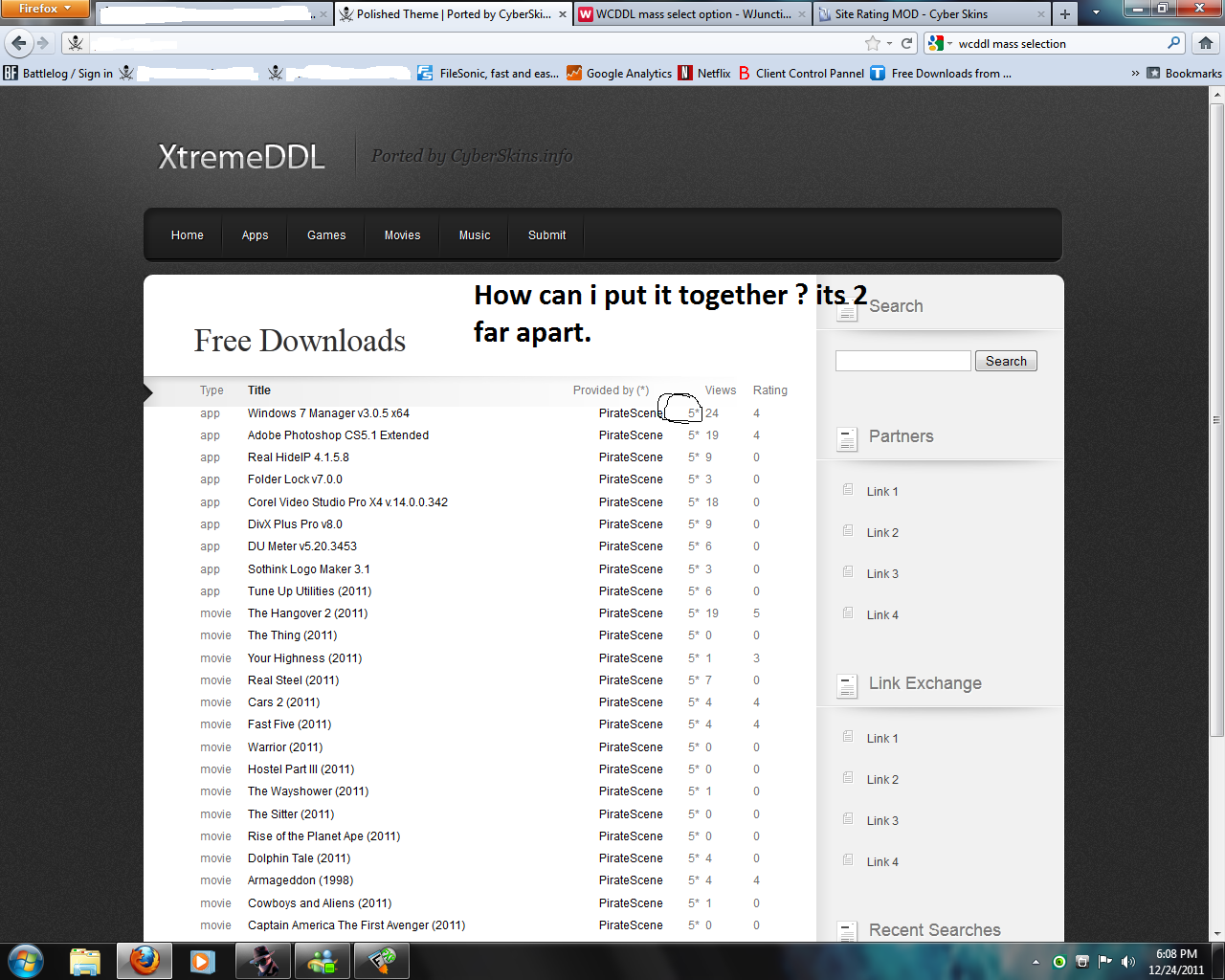Reload the page with the refresh icon
This screenshot has height=980, width=1225.
click(906, 43)
